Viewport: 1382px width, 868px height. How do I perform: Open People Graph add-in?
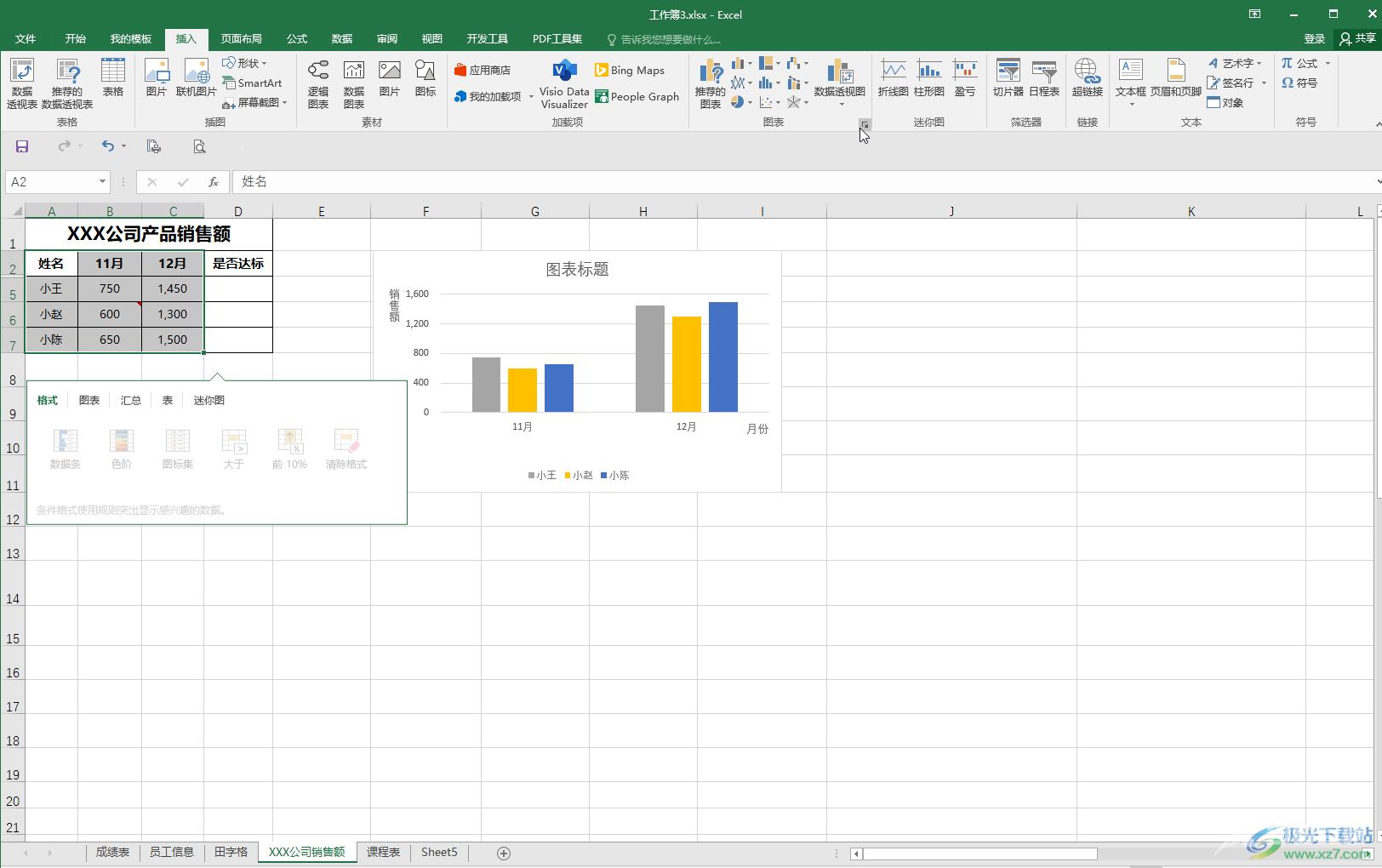637,96
